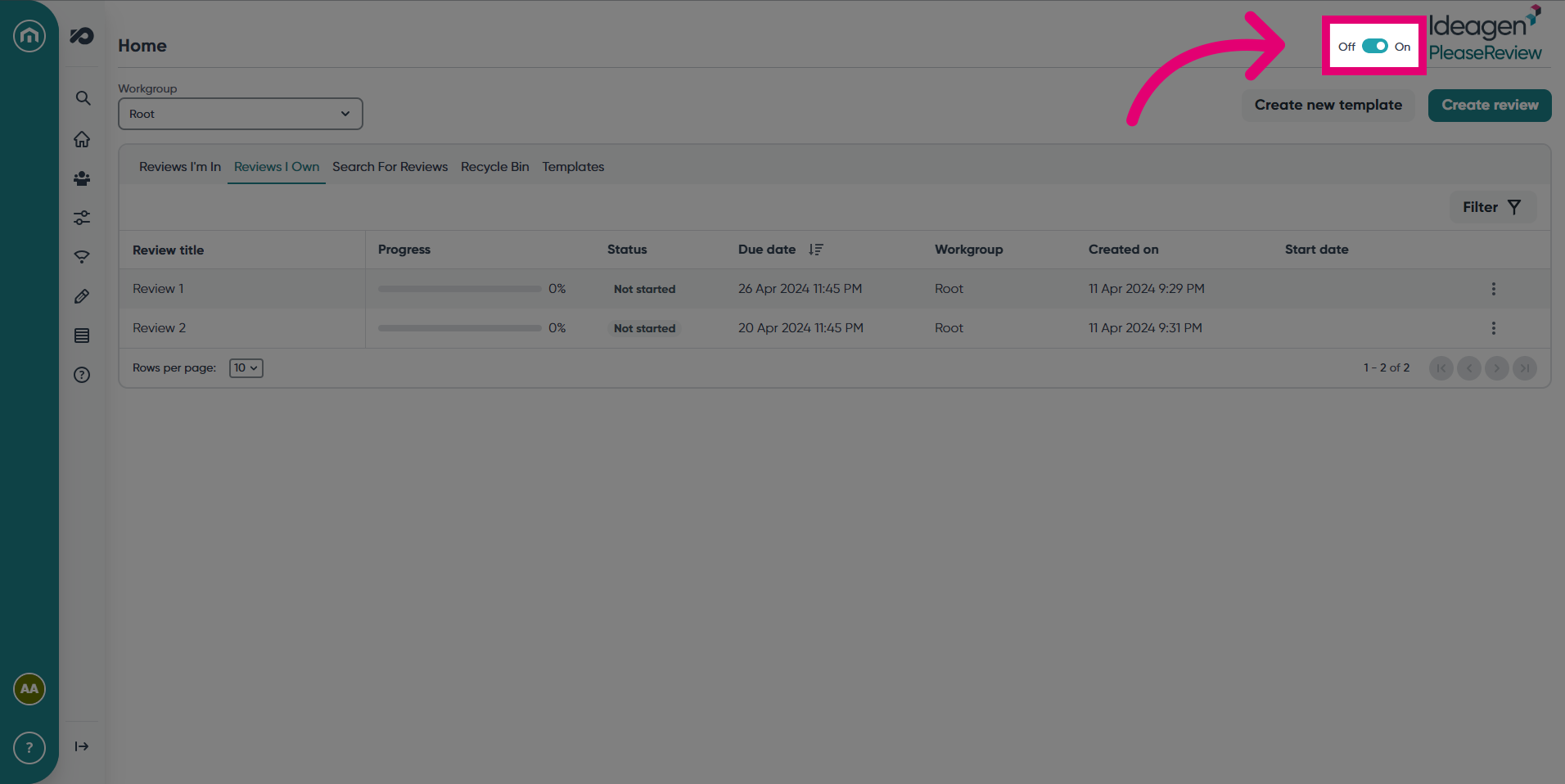Go to last page of results
This screenshot has width=1565, height=784.
(x=1525, y=368)
